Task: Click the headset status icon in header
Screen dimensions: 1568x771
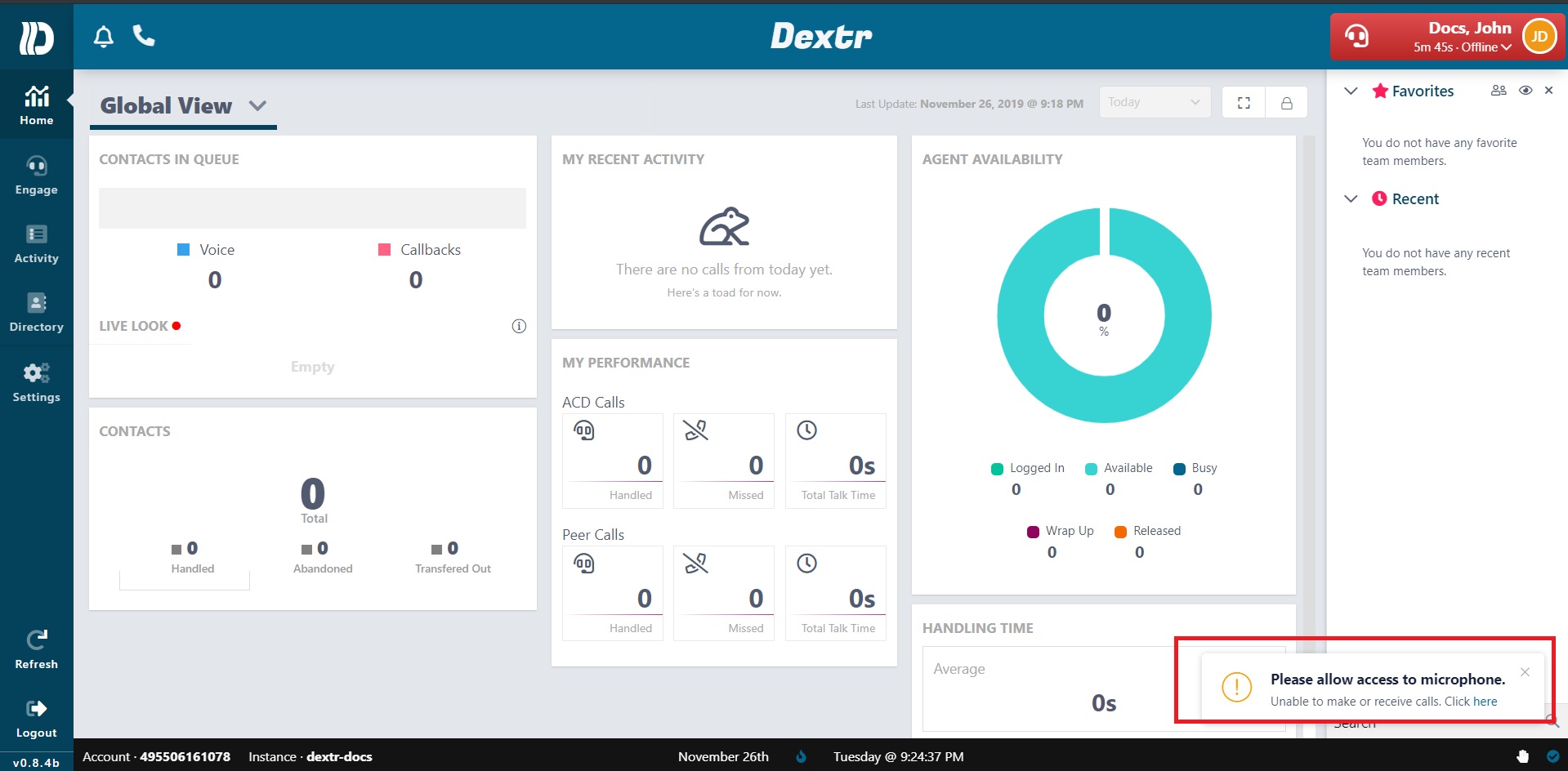Action: pyautogui.click(x=1356, y=37)
